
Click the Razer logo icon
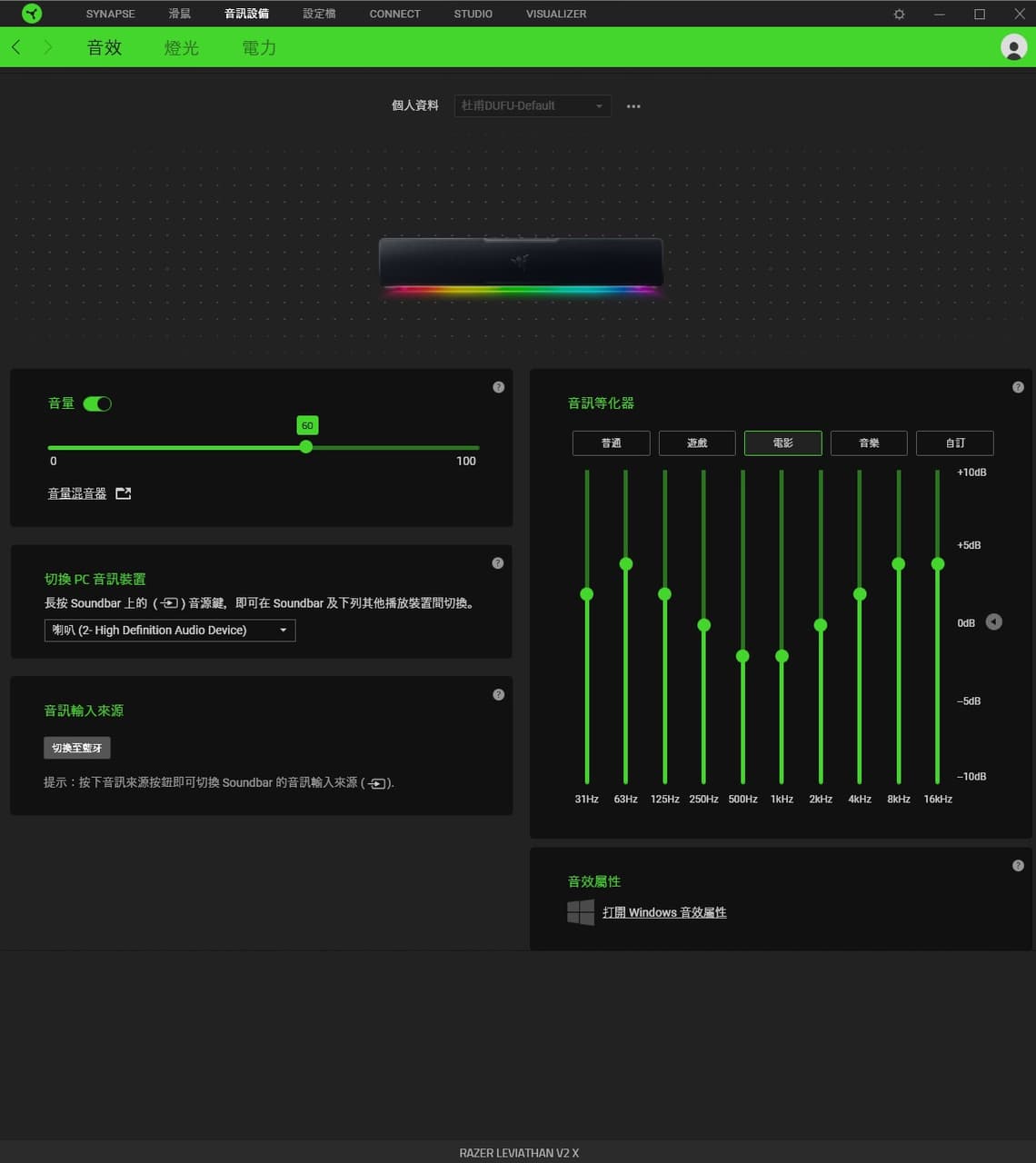pos(32,14)
